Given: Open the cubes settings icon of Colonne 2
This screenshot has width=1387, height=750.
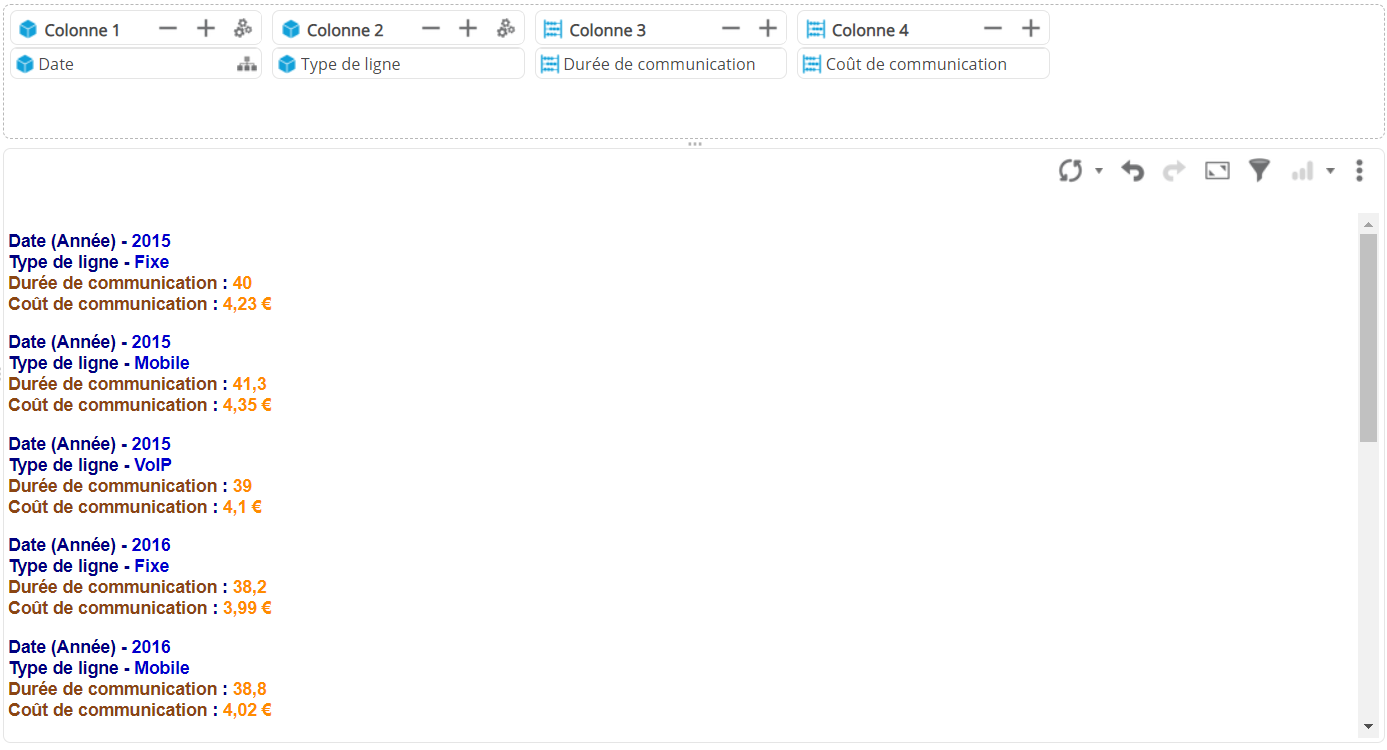Looking at the screenshot, I should [506, 29].
